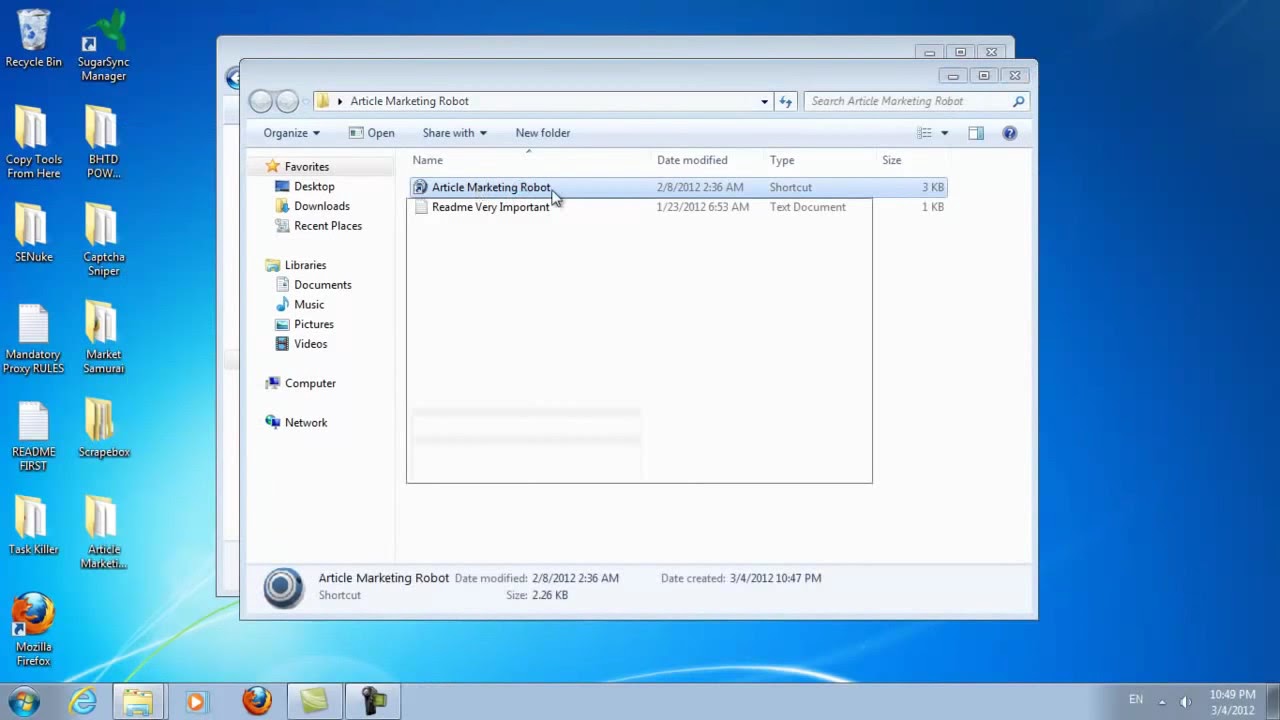
Task: Open Windows Media Player from taskbar
Action: (x=195, y=701)
